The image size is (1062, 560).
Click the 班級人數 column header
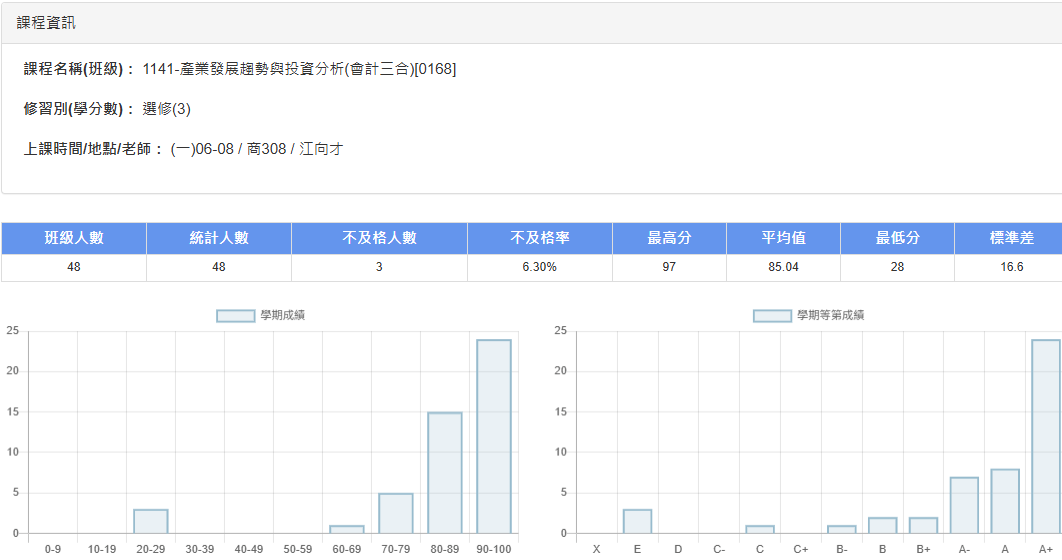(x=74, y=238)
